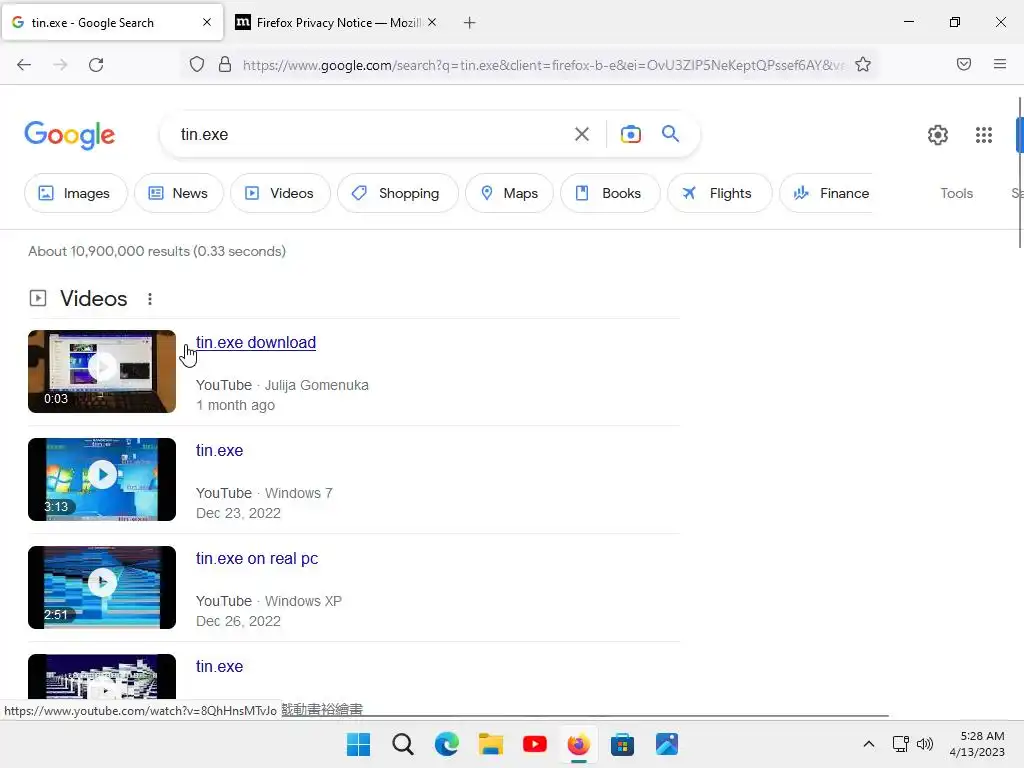Click the 'Dec 23, 2022' date text

click(x=238, y=513)
